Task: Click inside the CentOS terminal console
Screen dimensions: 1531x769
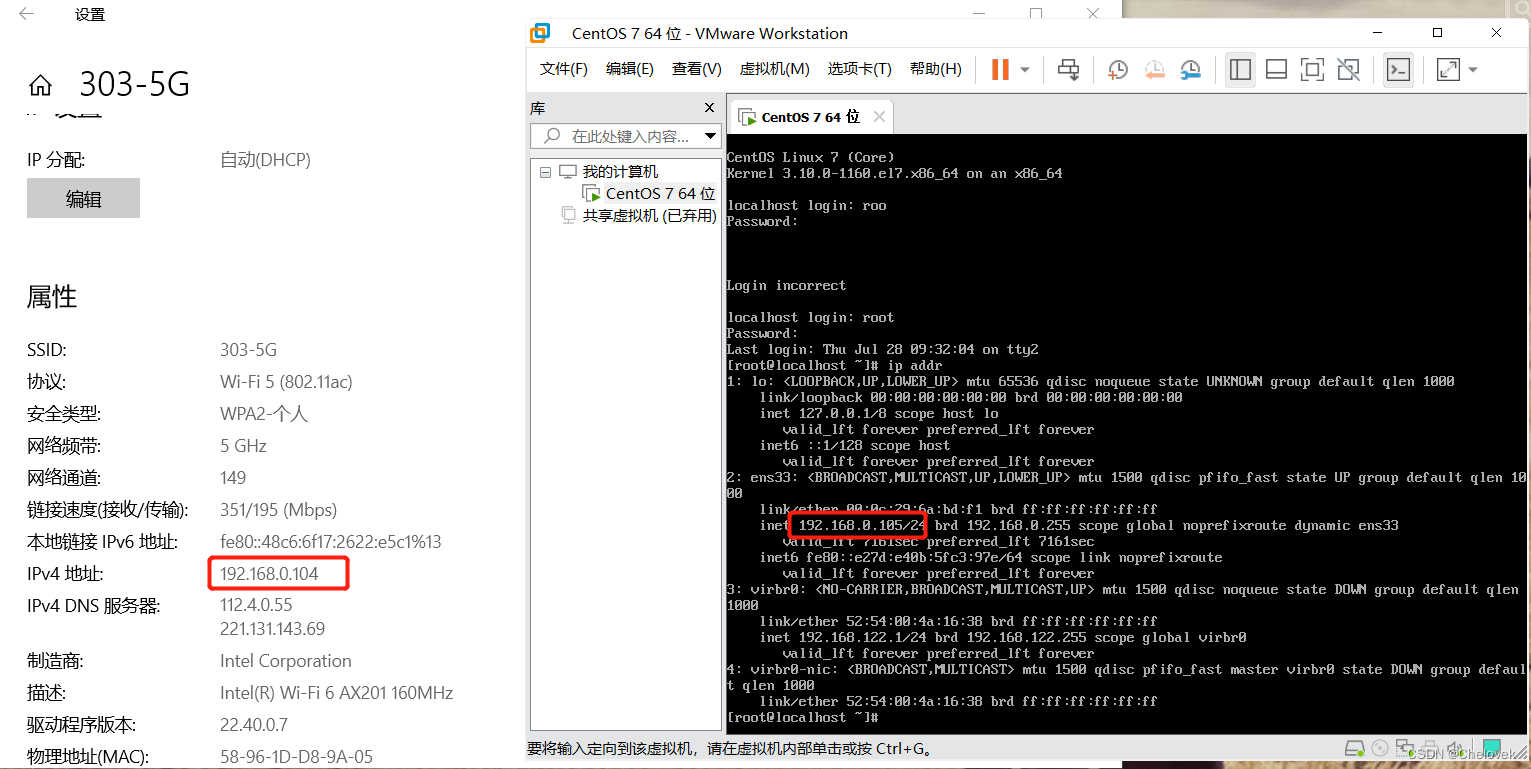Action: 1126,435
